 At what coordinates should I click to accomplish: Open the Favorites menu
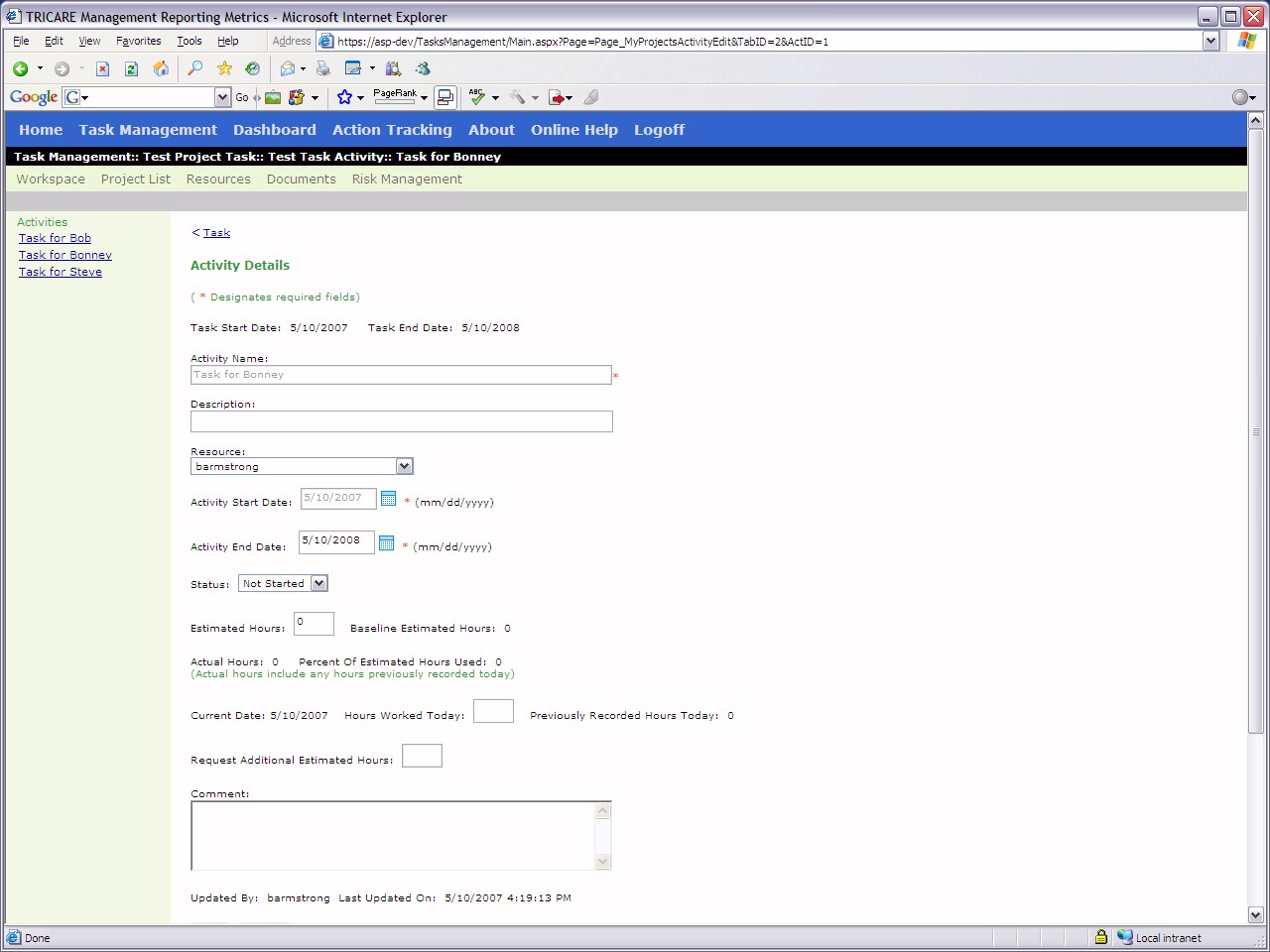(138, 41)
